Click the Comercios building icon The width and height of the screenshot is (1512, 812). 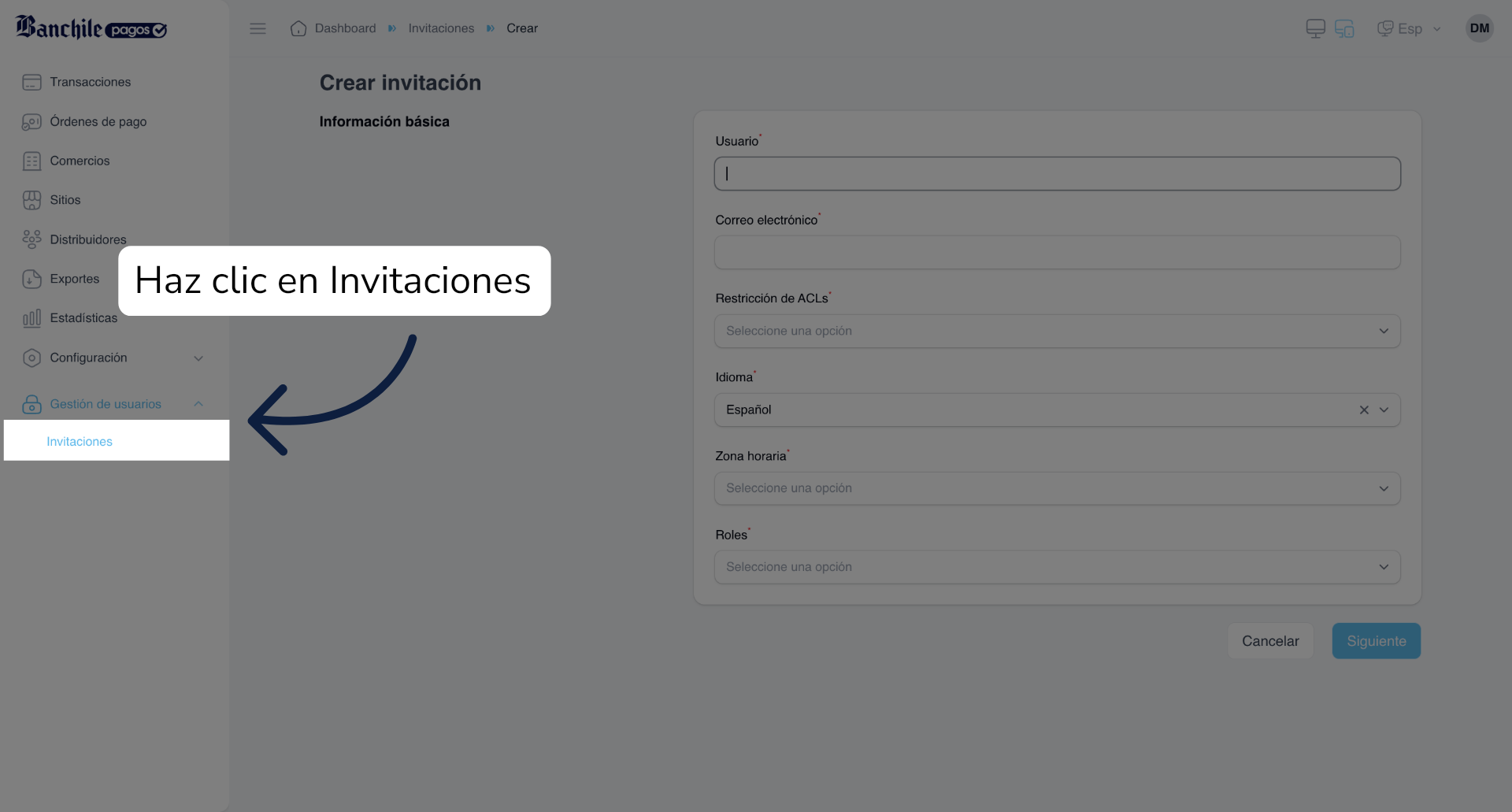pyautogui.click(x=31, y=161)
